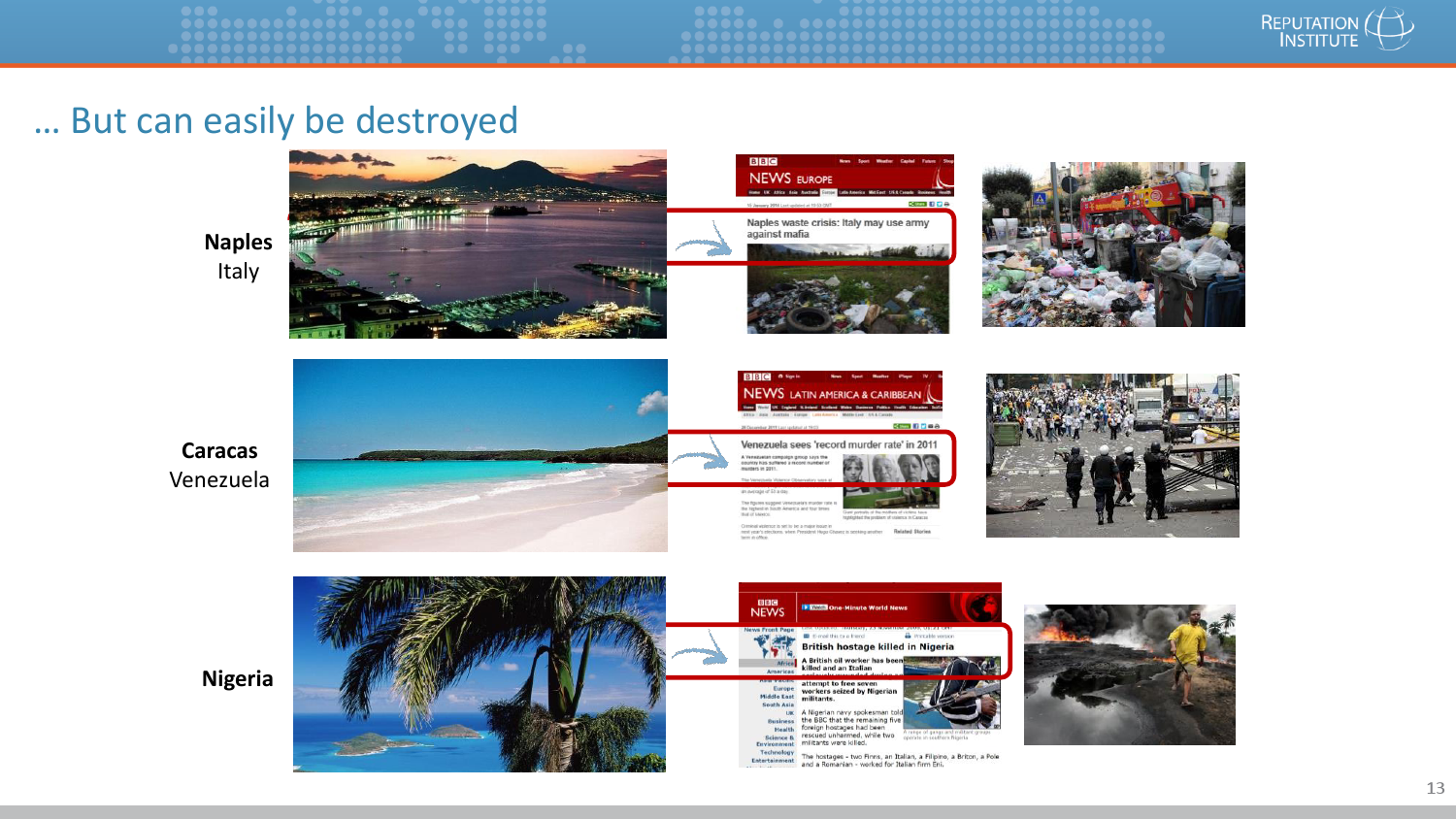Click the blue arrow pointing to Nigeria headline
Image resolution: width=1456 pixels, height=819 pixels.
pos(699,654)
